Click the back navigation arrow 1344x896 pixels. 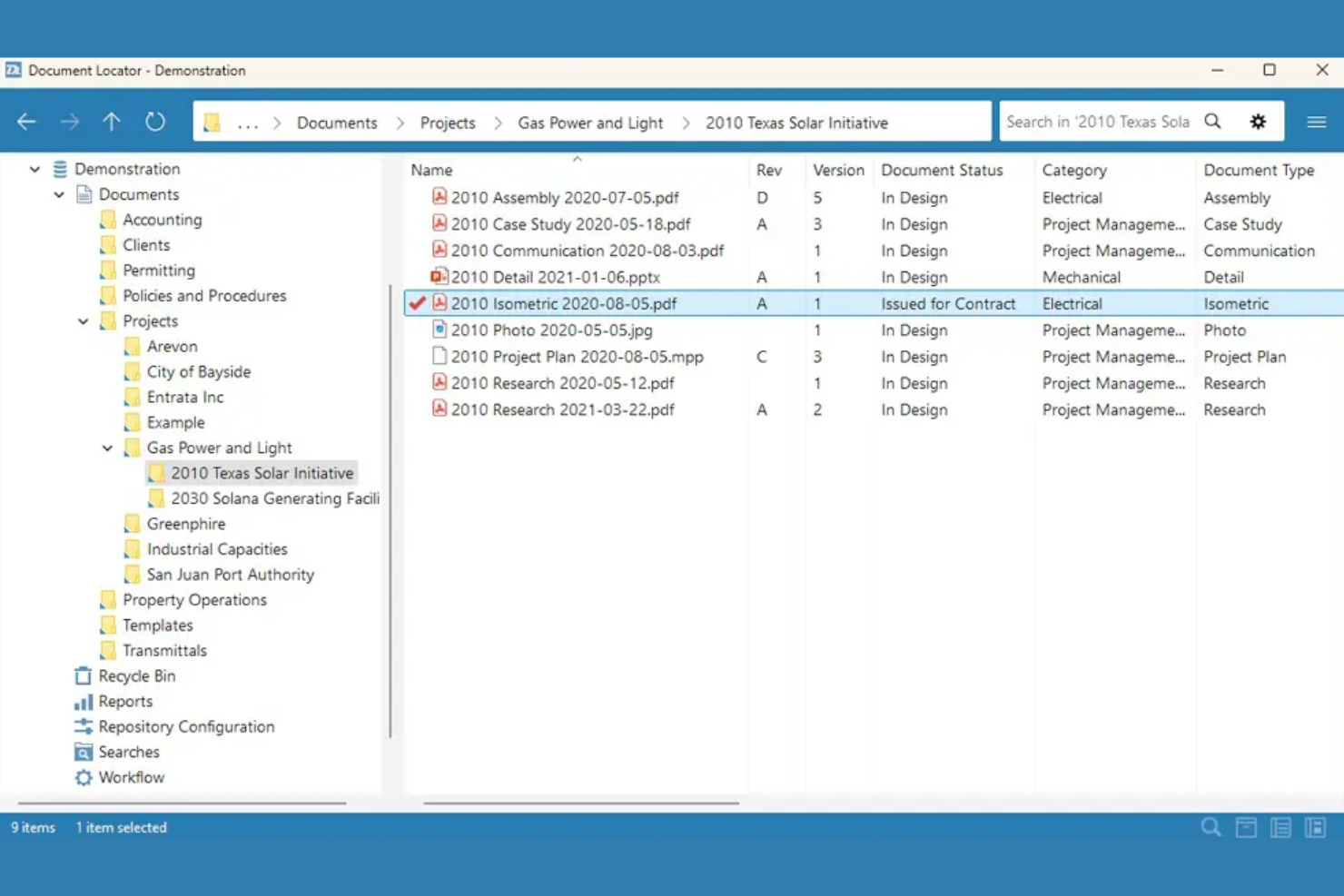[x=25, y=121]
